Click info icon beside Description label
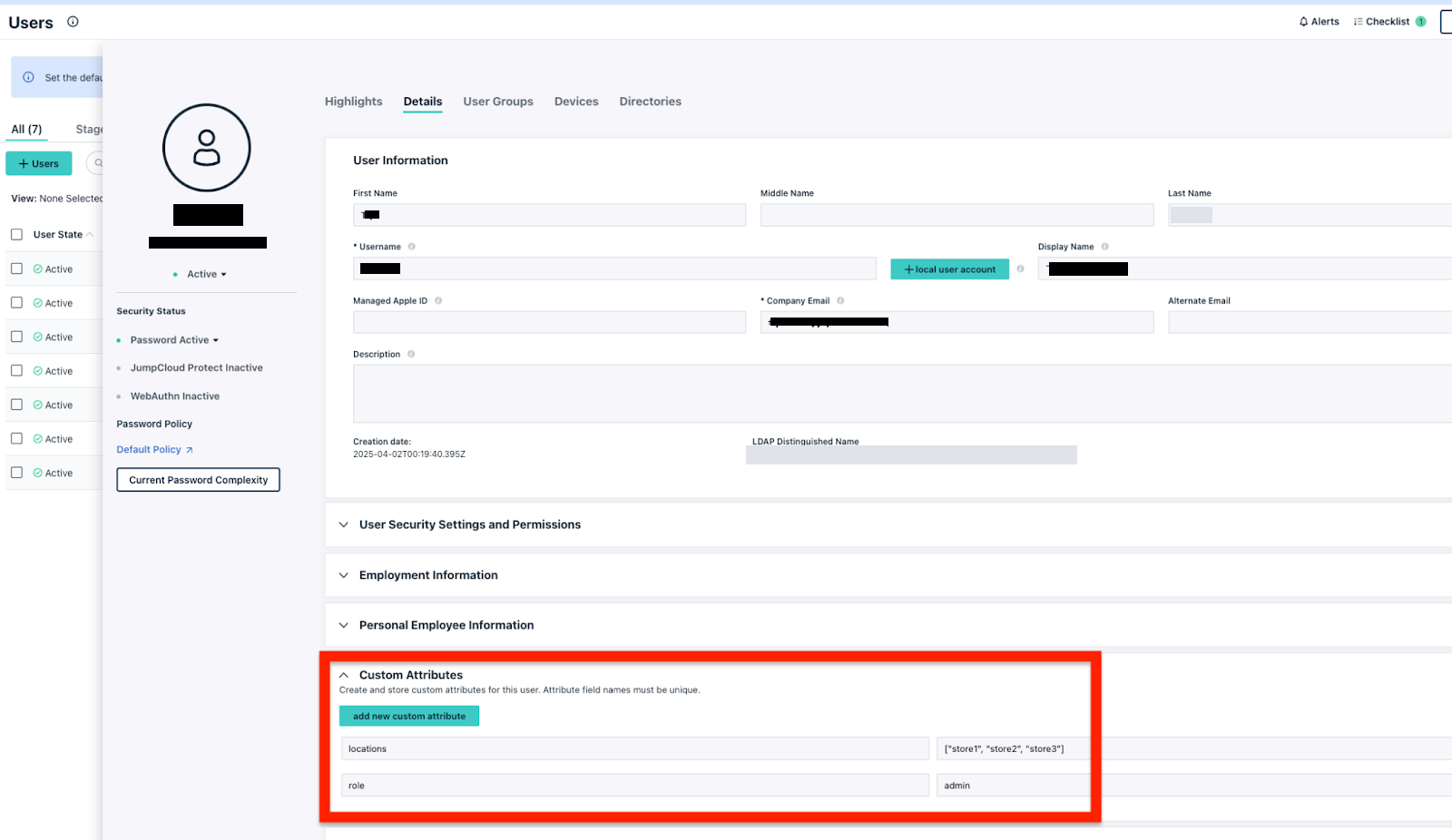Image resolution: width=1452 pixels, height=840 pixels. click(x=411, y=355)
